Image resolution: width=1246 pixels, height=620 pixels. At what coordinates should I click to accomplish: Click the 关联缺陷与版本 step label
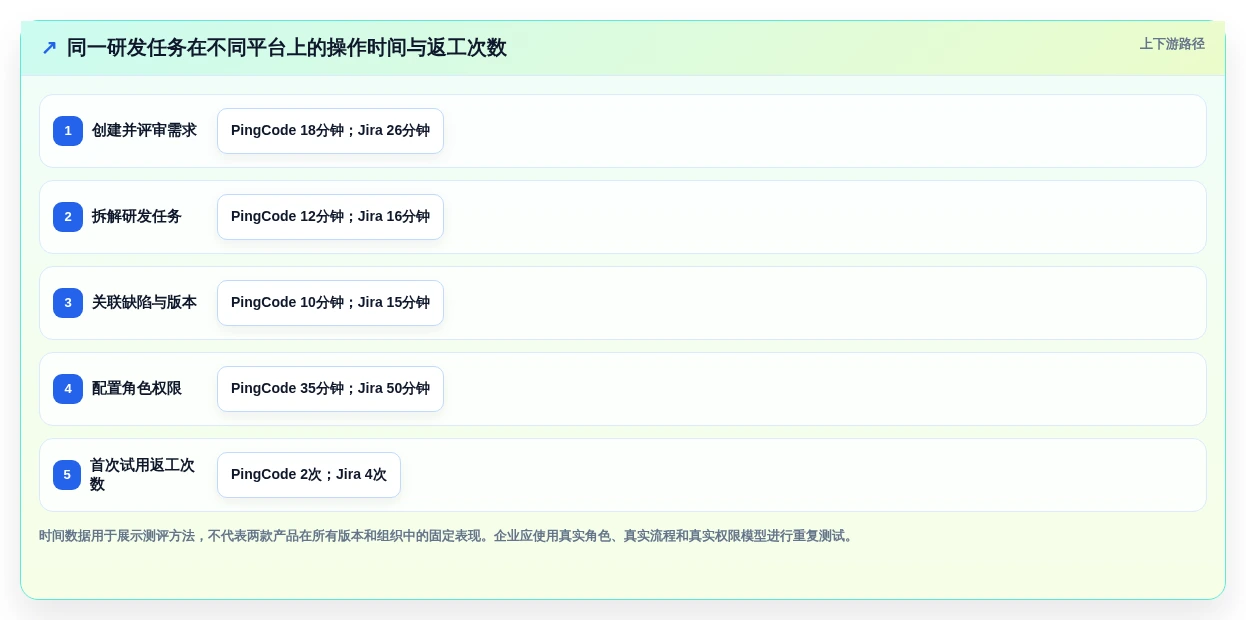[x=144, y=303]
